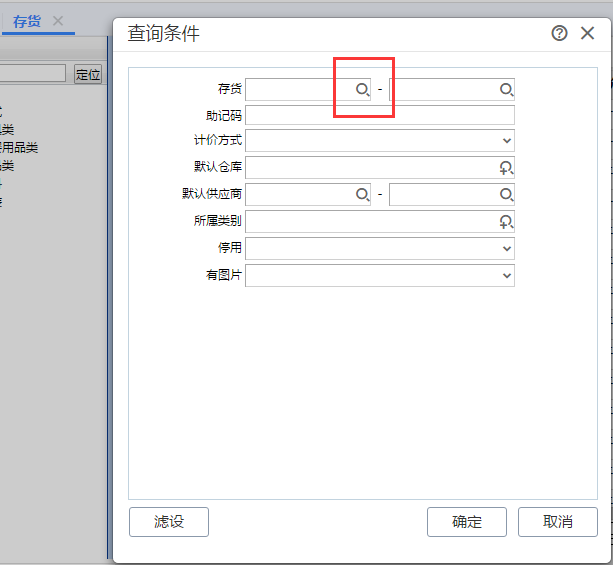Close the 存货 tab
The image size is (613, 565).
(x=58, y=21)
